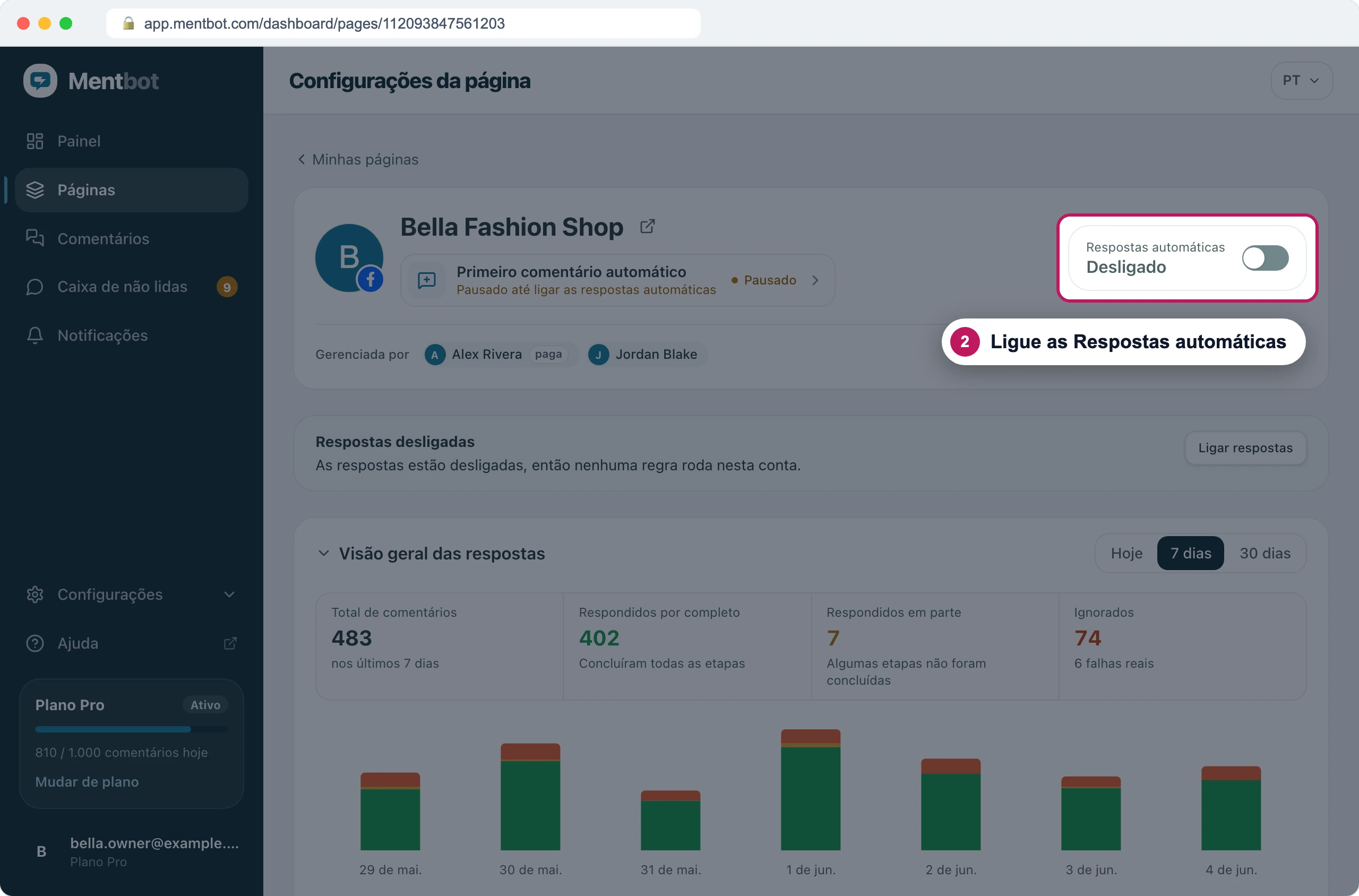
Task: Turn on the Respostas automáticas switch
Action: tap(1265, 258)
